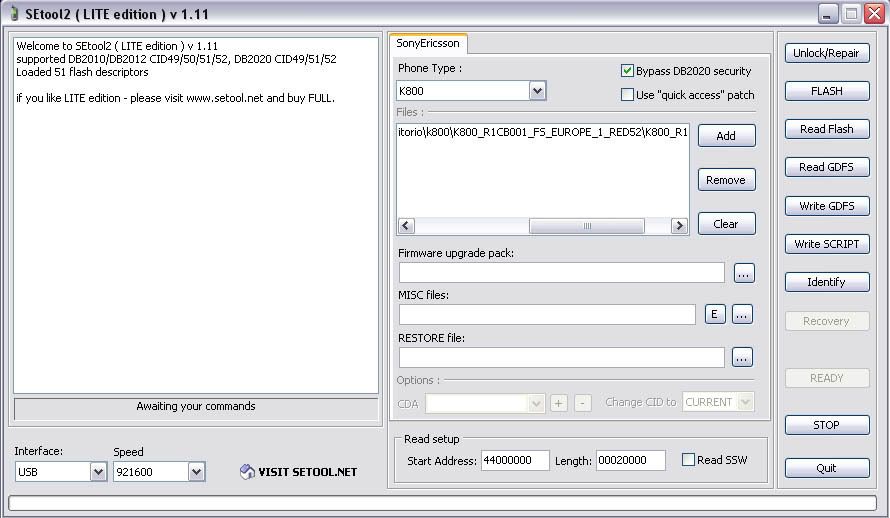Click the Start Address field 44000000
Viewport: 890px width, 518px height.
click(x=515, y=460)
